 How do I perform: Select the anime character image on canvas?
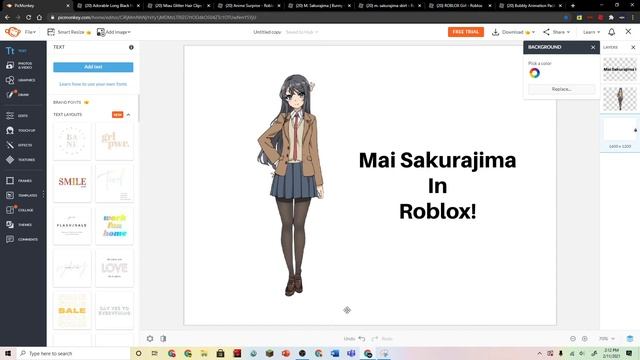tap(291, 185)
